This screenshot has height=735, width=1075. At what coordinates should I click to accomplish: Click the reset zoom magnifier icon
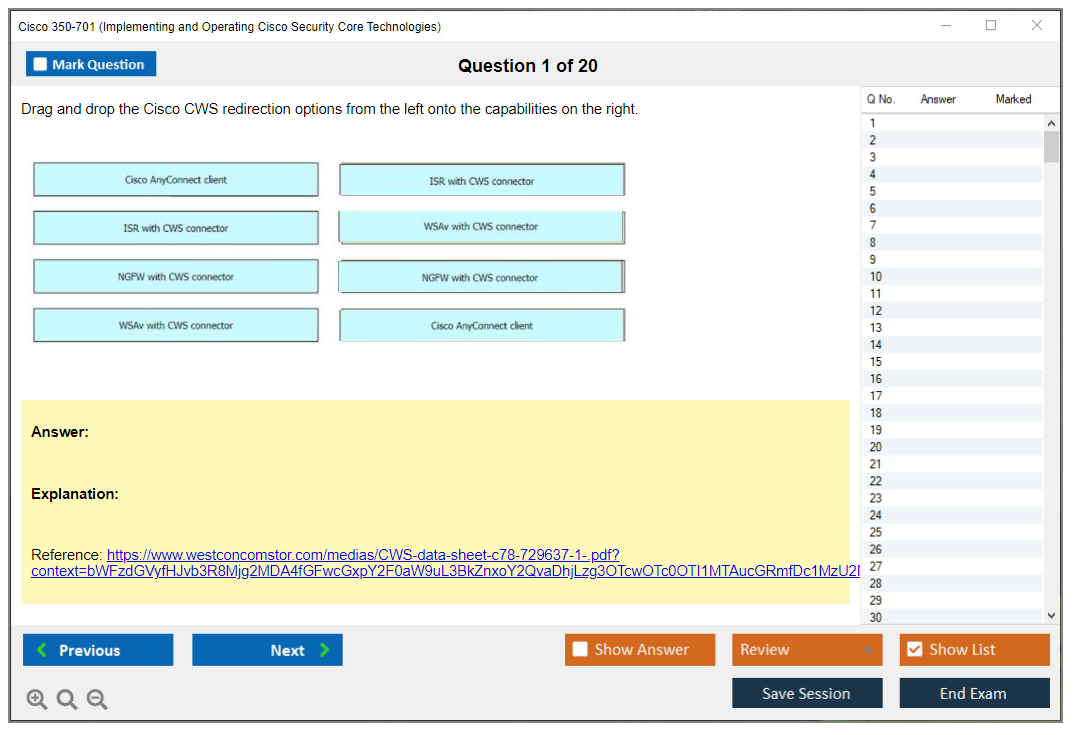click(67, 700)
